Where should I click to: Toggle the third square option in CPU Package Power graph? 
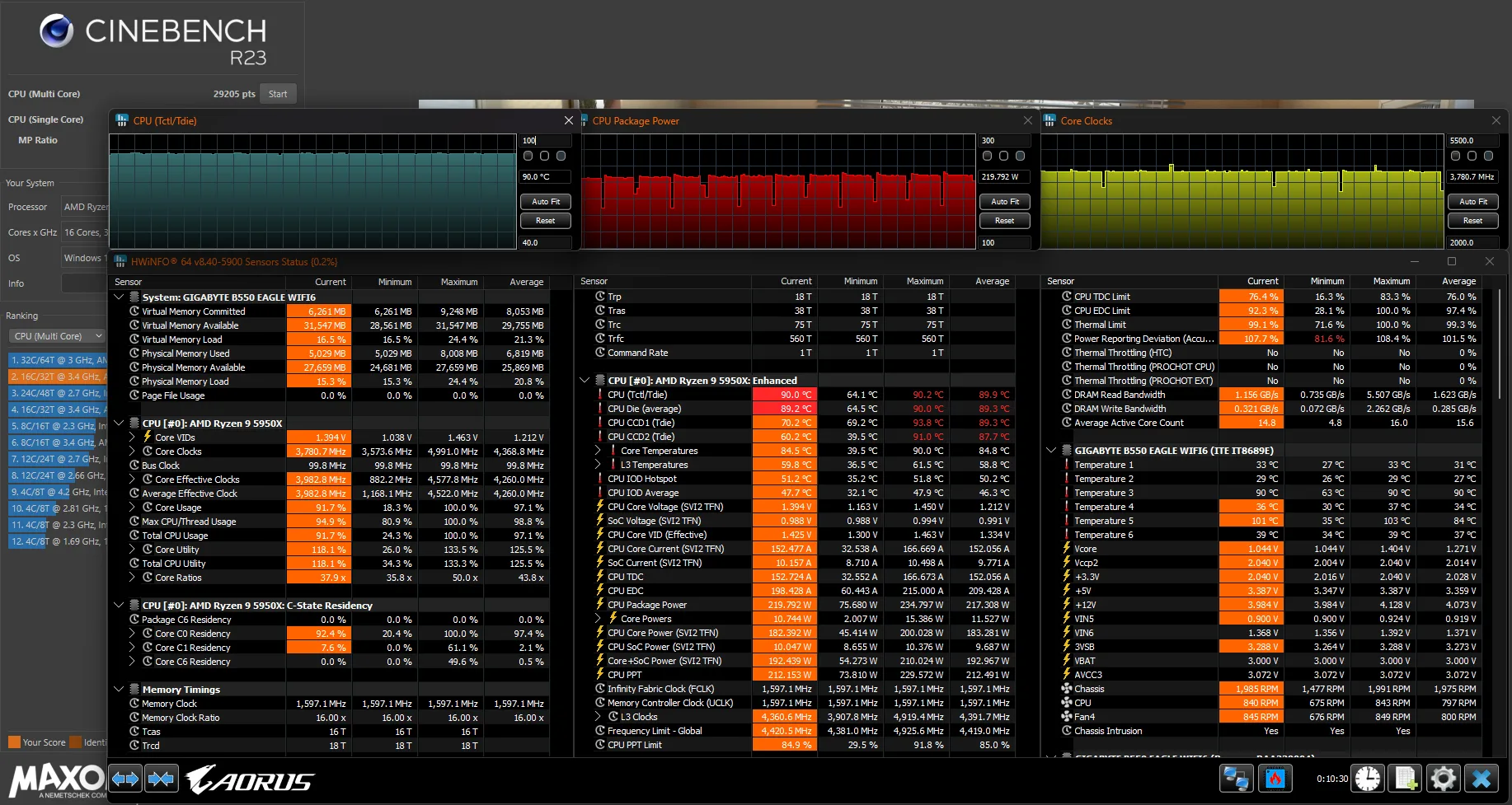(1021, 156)
